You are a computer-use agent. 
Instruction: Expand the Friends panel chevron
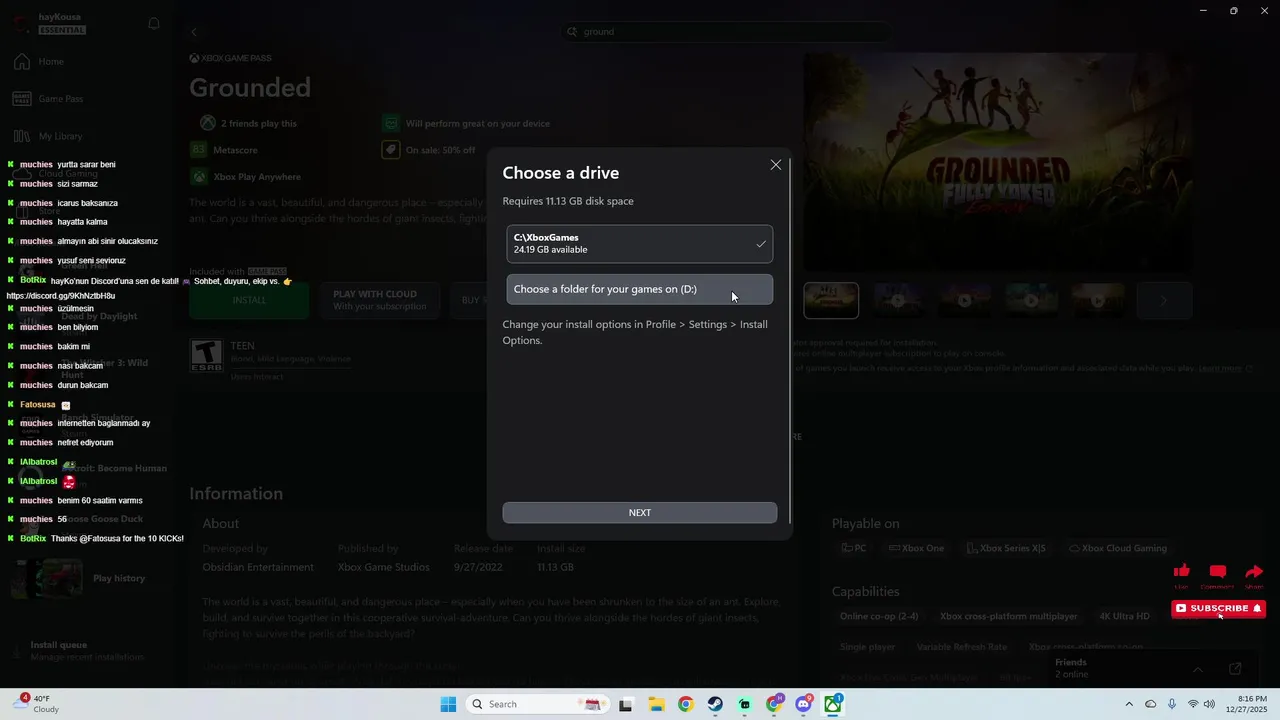click(1197, 669)
